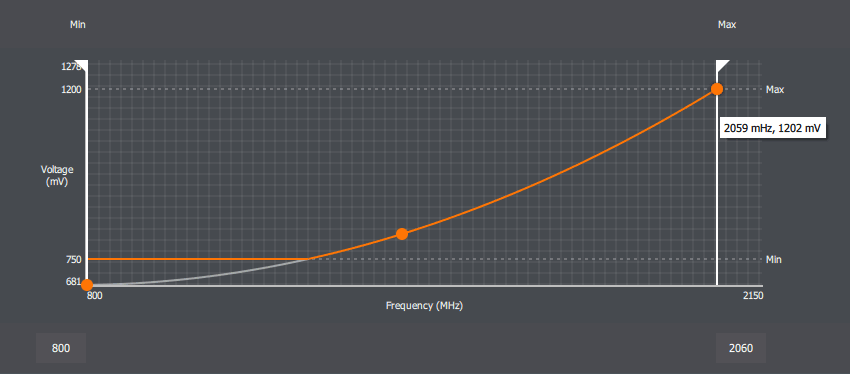The image size is (850, 374).
Task: Select the orange curve point at 681 mV
Action: click(x=87, y=285)
